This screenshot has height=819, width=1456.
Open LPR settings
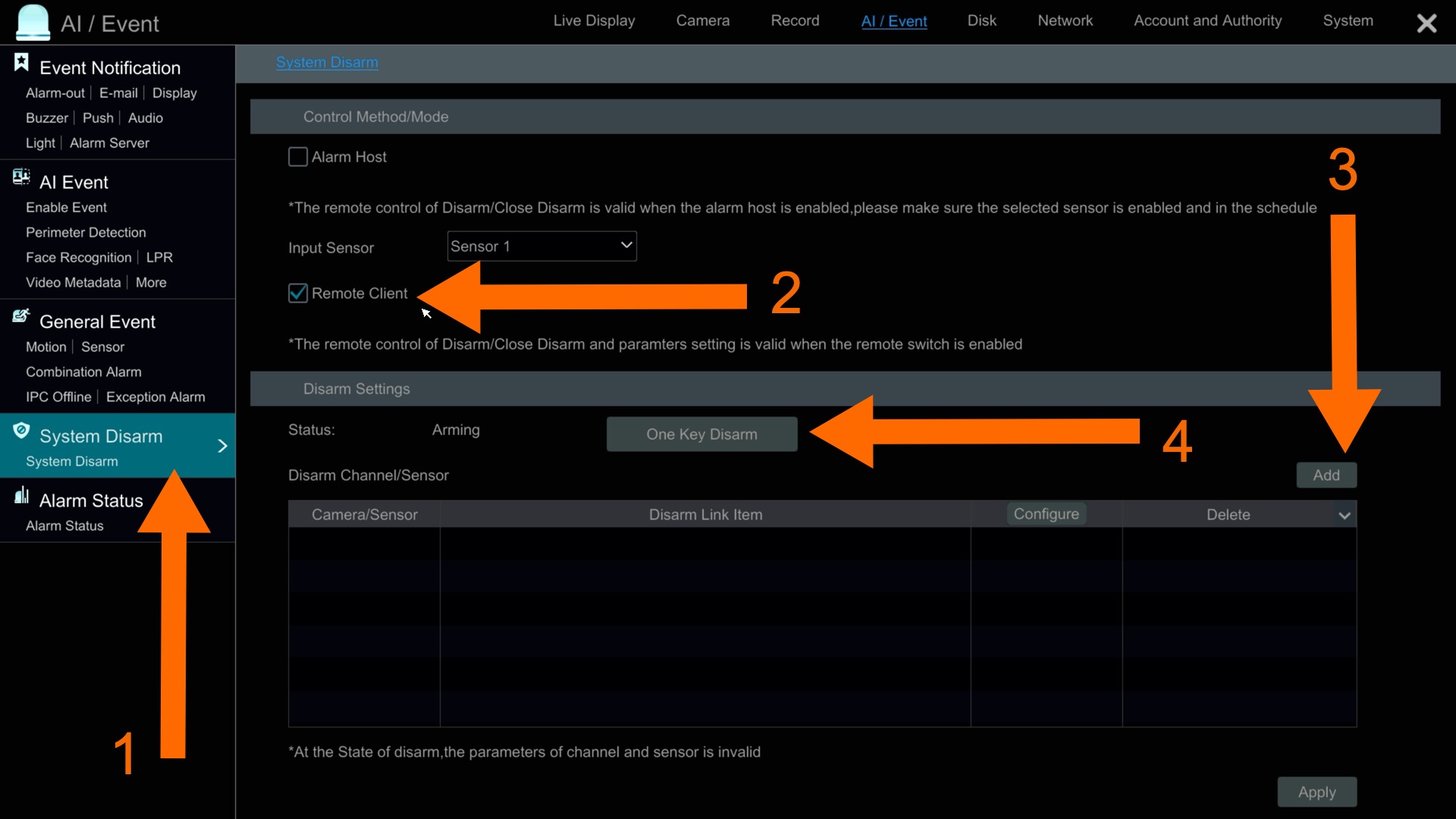[159, 258]
